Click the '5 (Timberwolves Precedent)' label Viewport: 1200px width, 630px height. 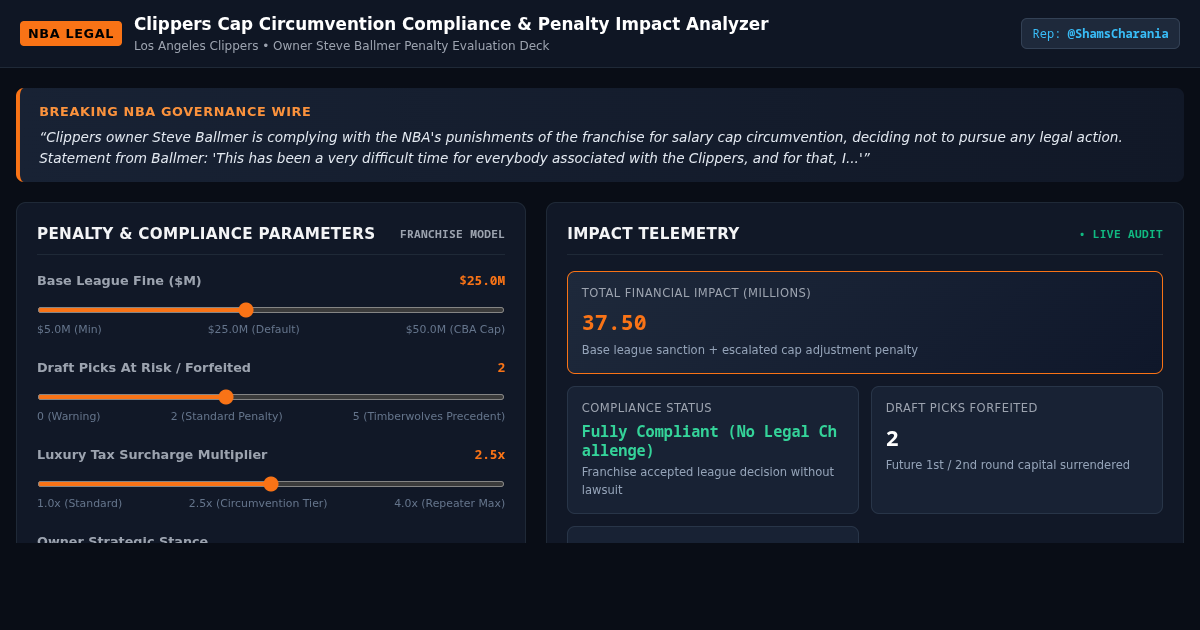pos(429,417)
